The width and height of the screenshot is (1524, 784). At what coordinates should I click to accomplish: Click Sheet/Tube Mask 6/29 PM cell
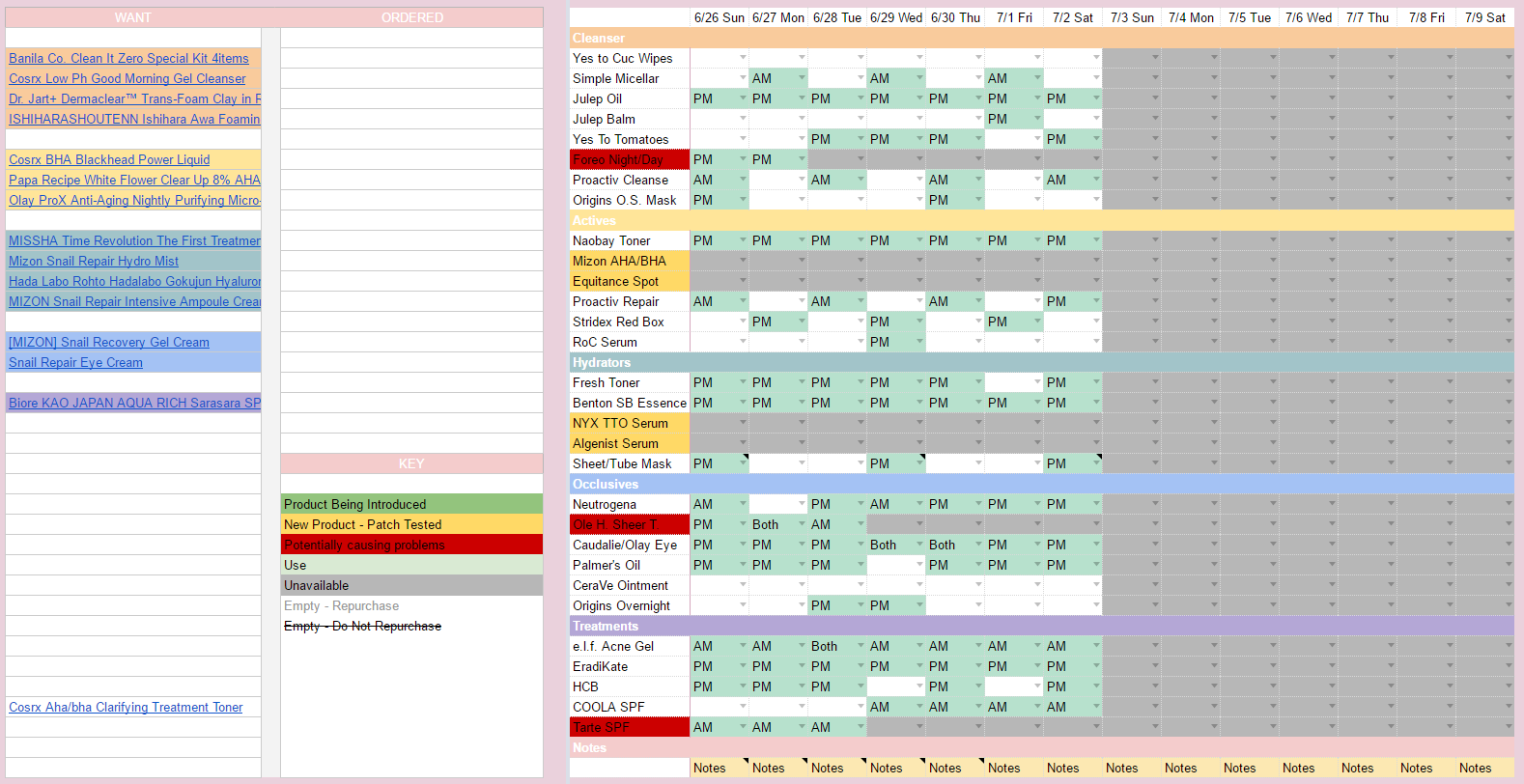pos(896,463)
